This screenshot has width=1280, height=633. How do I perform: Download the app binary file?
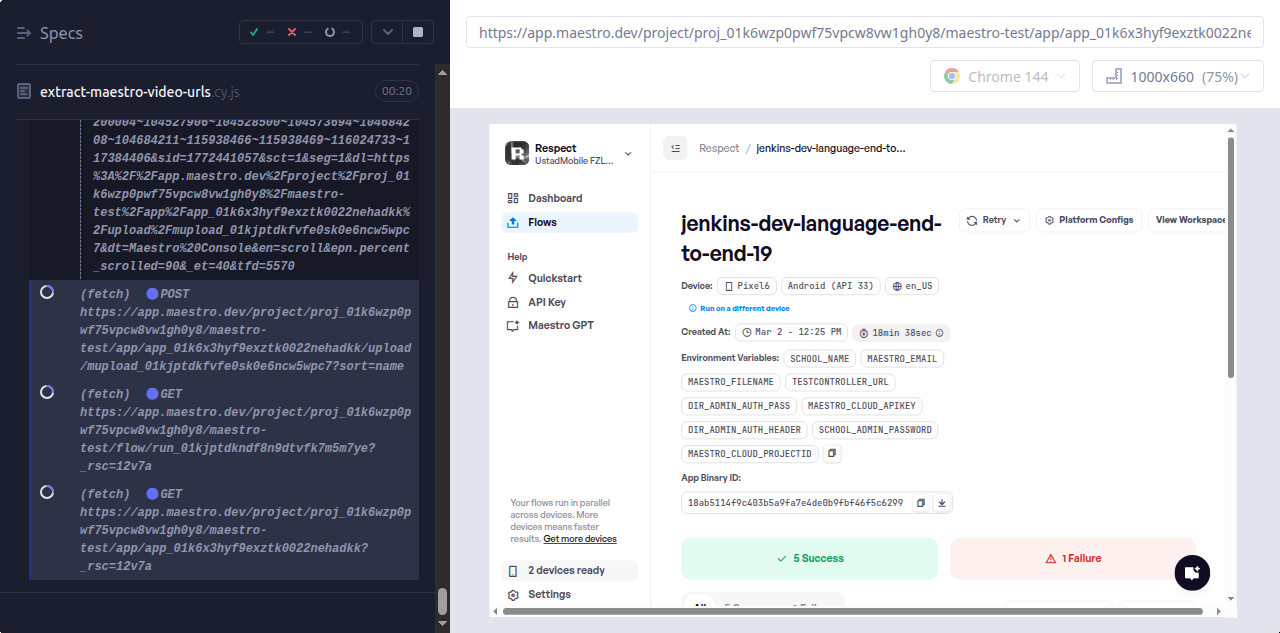point(941,503)
